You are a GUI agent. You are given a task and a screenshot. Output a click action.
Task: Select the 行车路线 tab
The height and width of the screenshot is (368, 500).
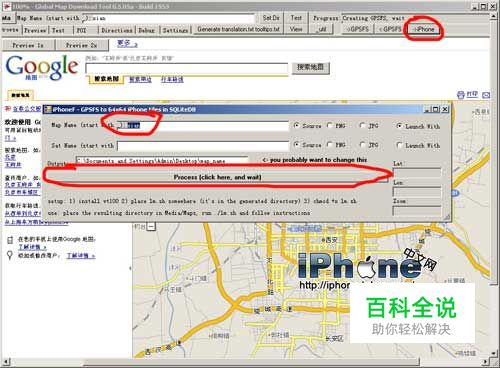pyautogui.click(x=172, y=79)
